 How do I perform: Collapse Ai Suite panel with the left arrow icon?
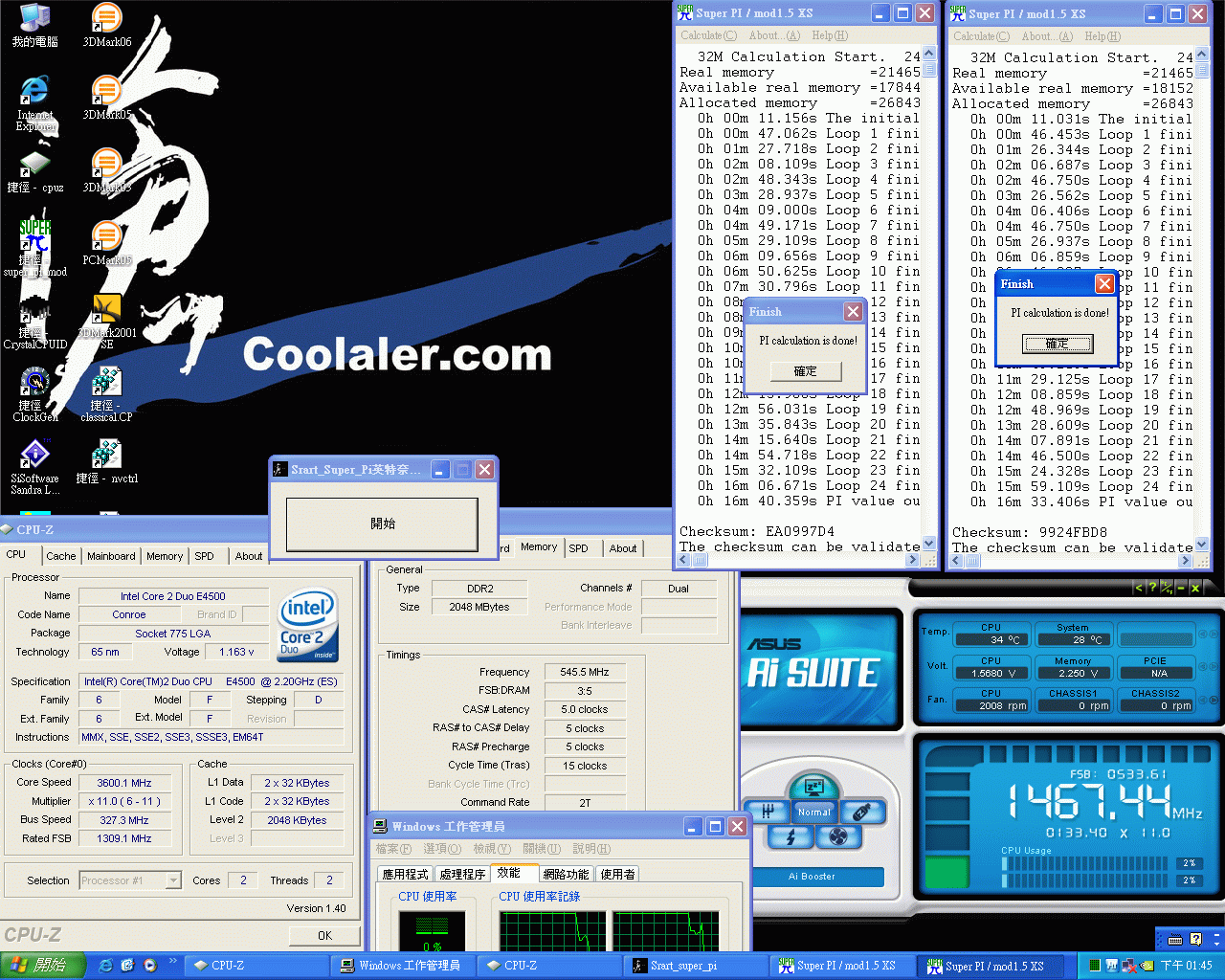(1139, 588)
